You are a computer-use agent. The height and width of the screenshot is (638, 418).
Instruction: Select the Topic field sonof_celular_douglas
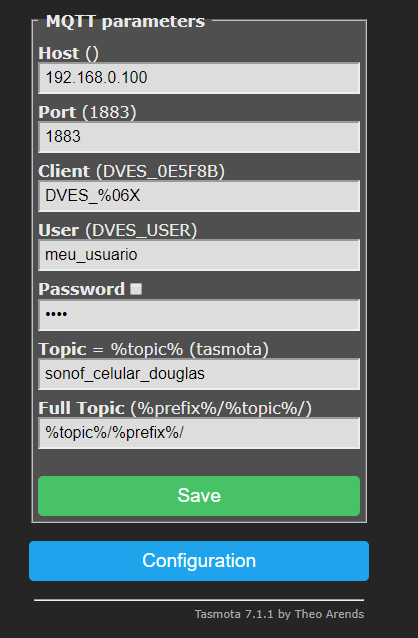(199, 374)
